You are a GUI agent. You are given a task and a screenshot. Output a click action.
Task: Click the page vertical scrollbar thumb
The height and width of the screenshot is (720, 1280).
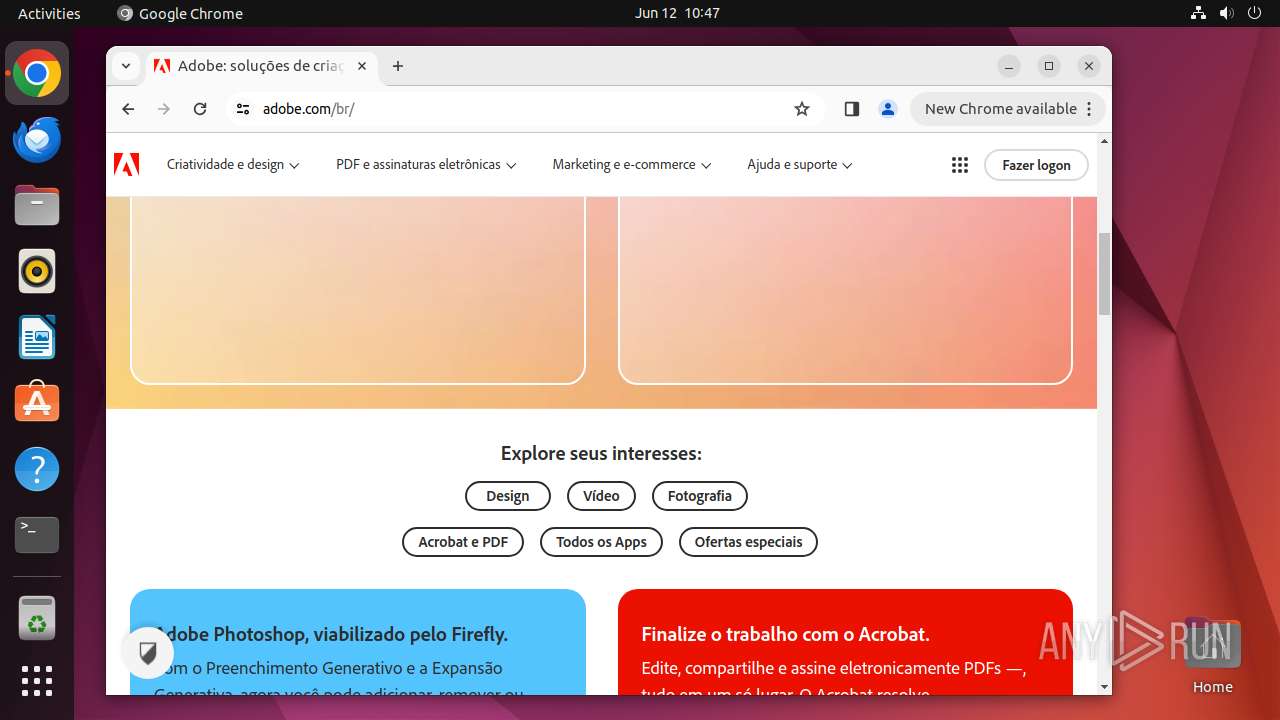point(1104,274)
